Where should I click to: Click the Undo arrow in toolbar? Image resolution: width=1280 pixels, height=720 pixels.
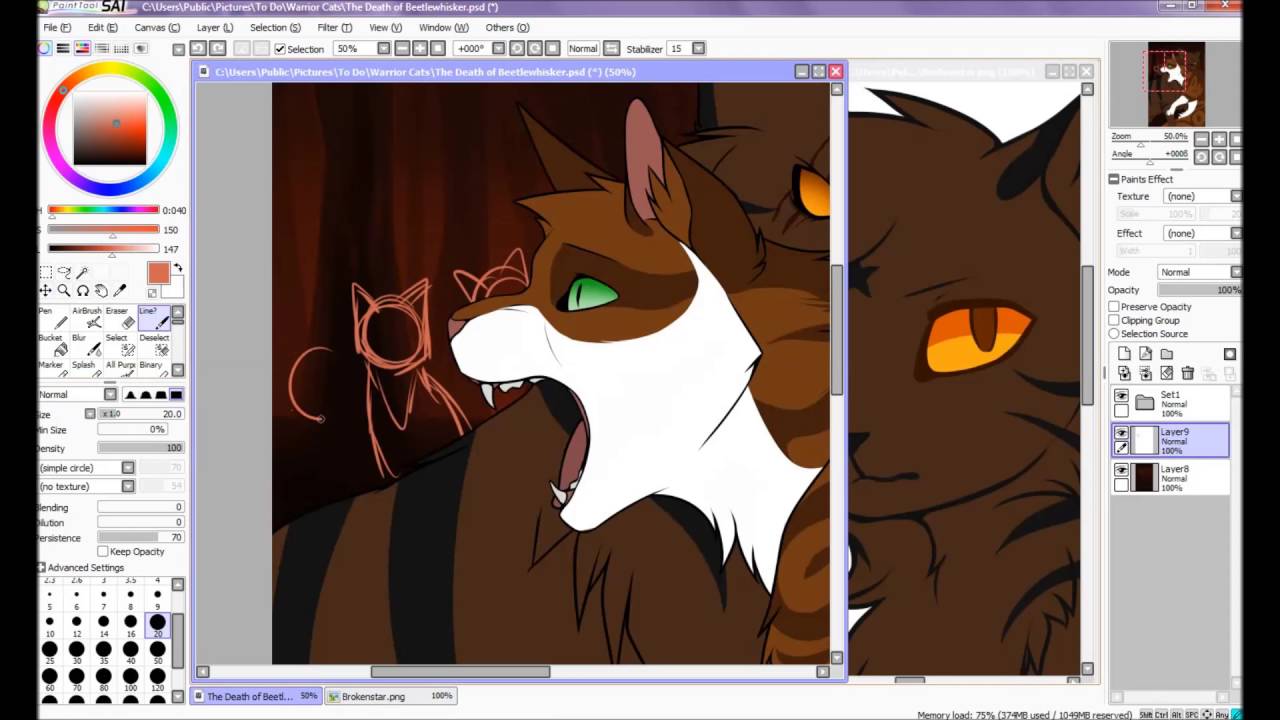(198, 48)
